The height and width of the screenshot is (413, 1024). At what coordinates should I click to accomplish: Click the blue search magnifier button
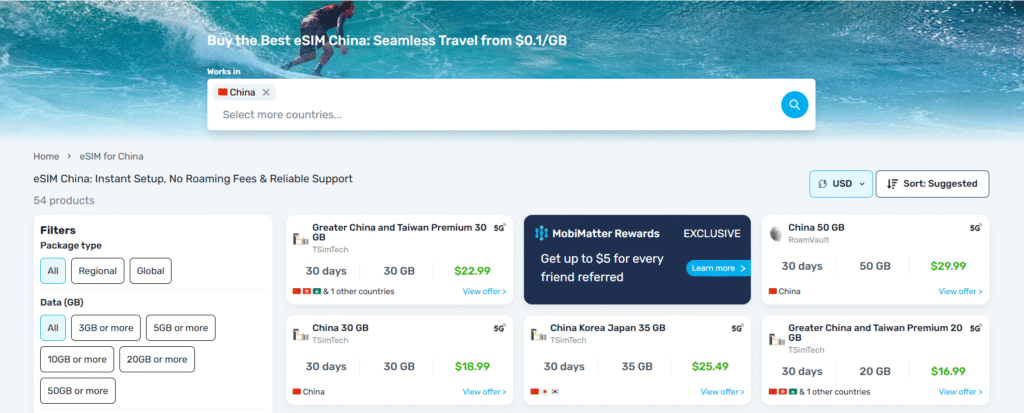[x=794, y=104]
